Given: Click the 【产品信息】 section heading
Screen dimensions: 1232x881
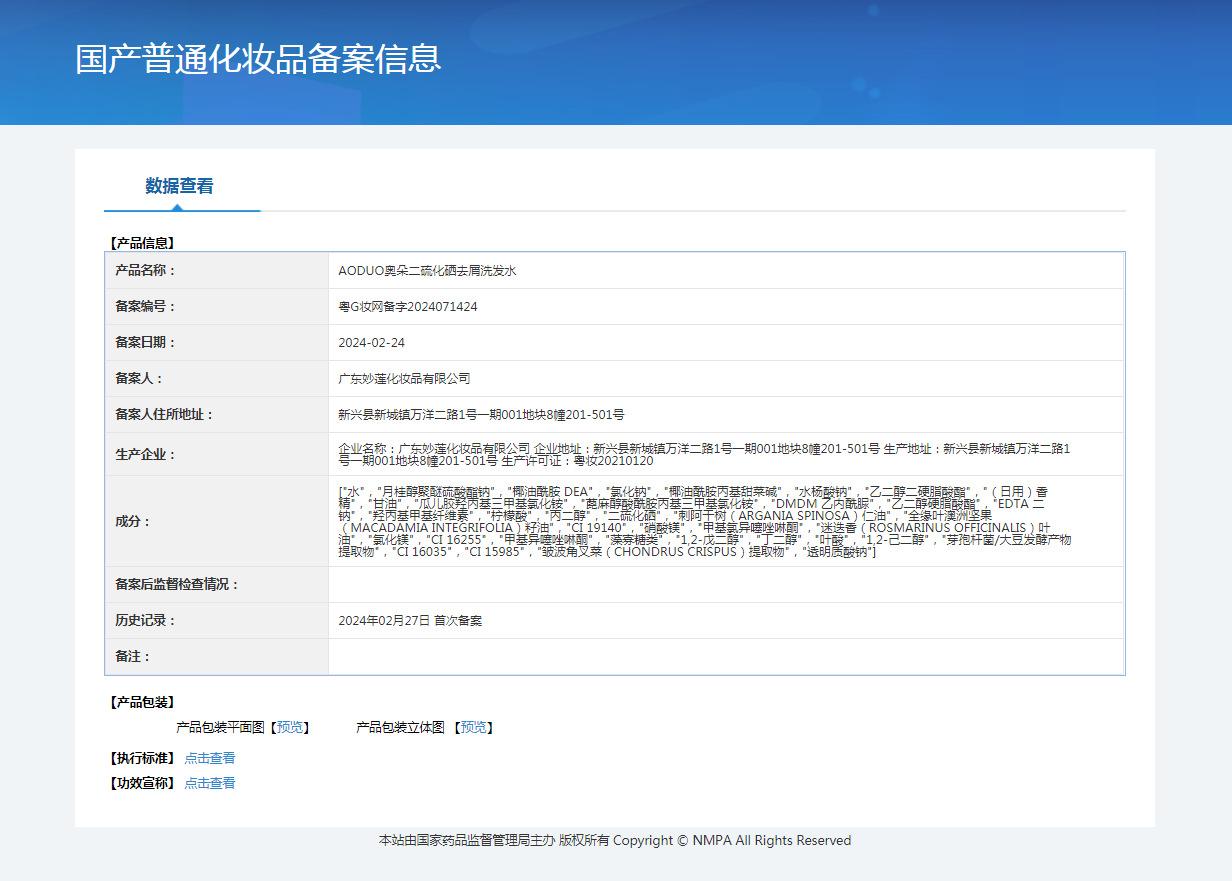Looking at the screenshot, I should [x=141, y=243].
